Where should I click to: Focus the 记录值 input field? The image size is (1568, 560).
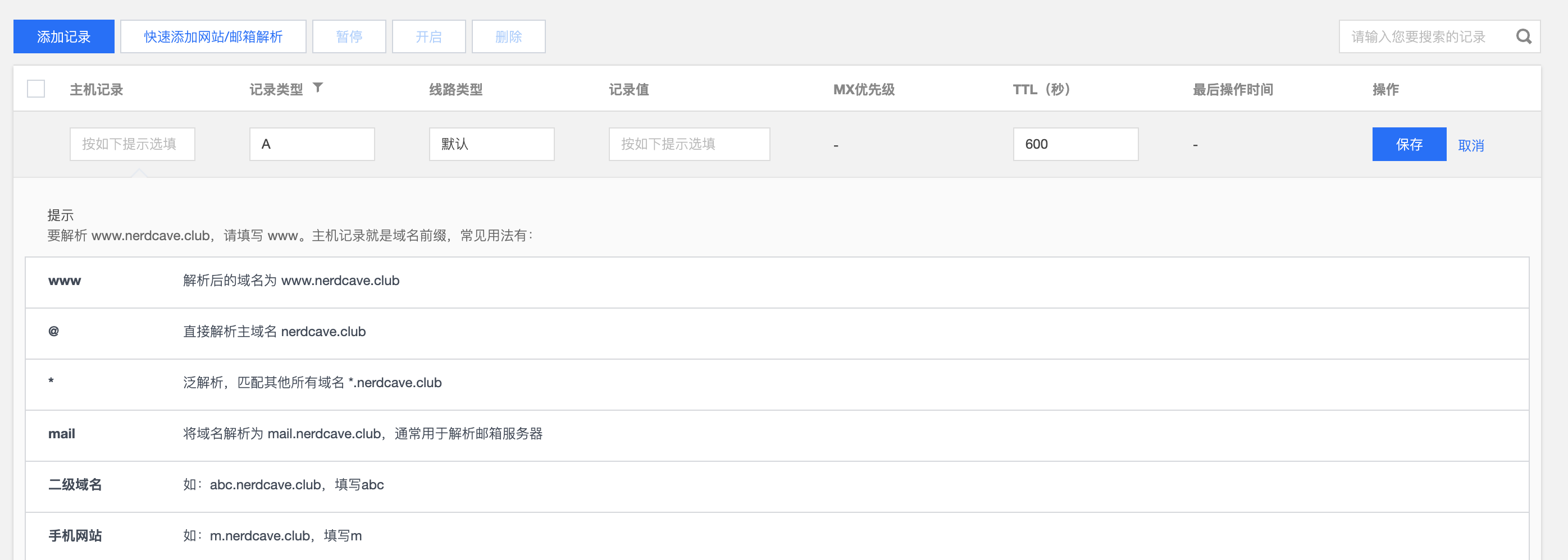pyautogui.click(x=690, y=144)
